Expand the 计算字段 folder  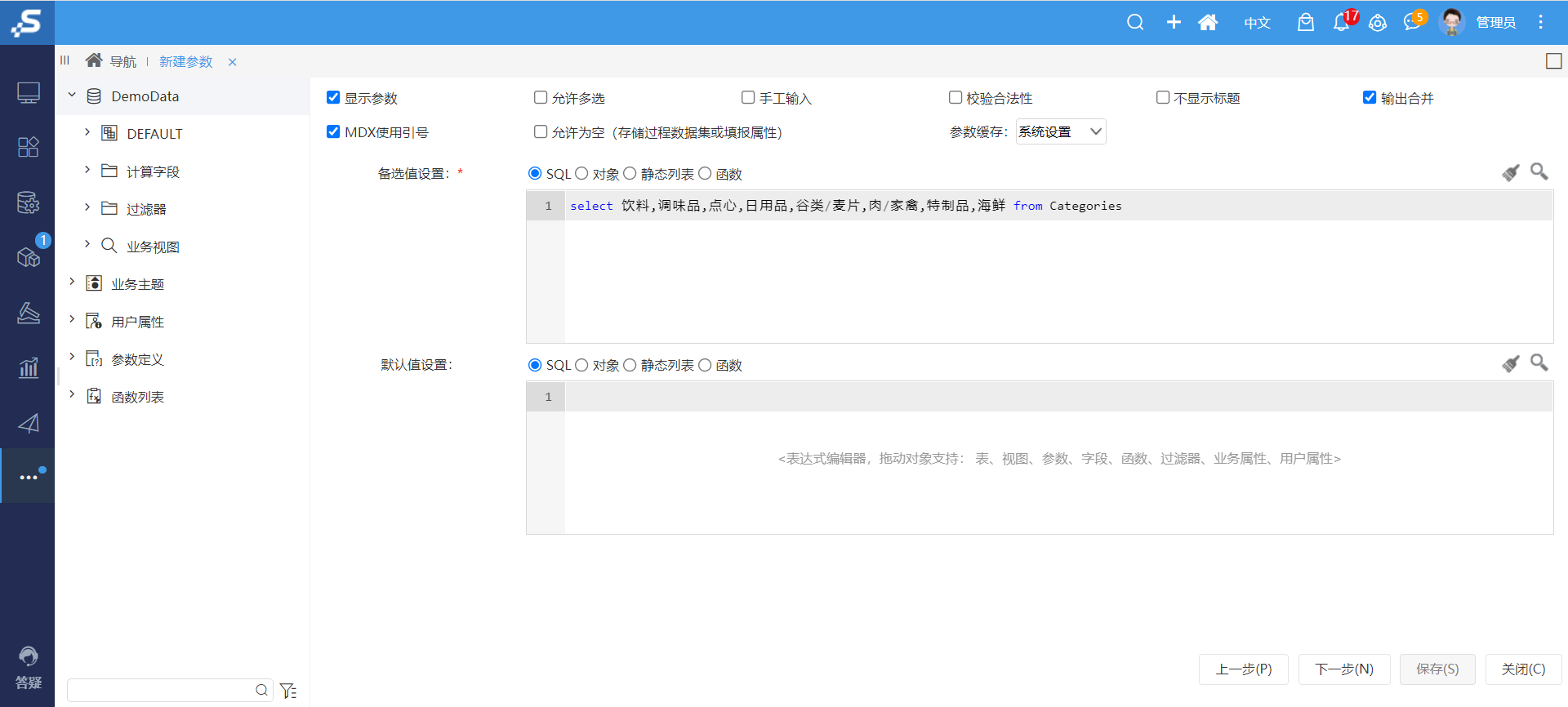pos(87,169)
